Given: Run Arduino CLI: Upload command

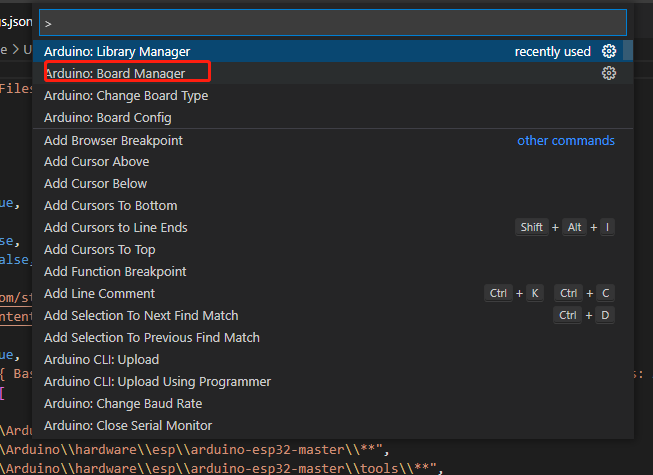Looking at the screenshot, I should pyautogui.click(x=101, y=360).
